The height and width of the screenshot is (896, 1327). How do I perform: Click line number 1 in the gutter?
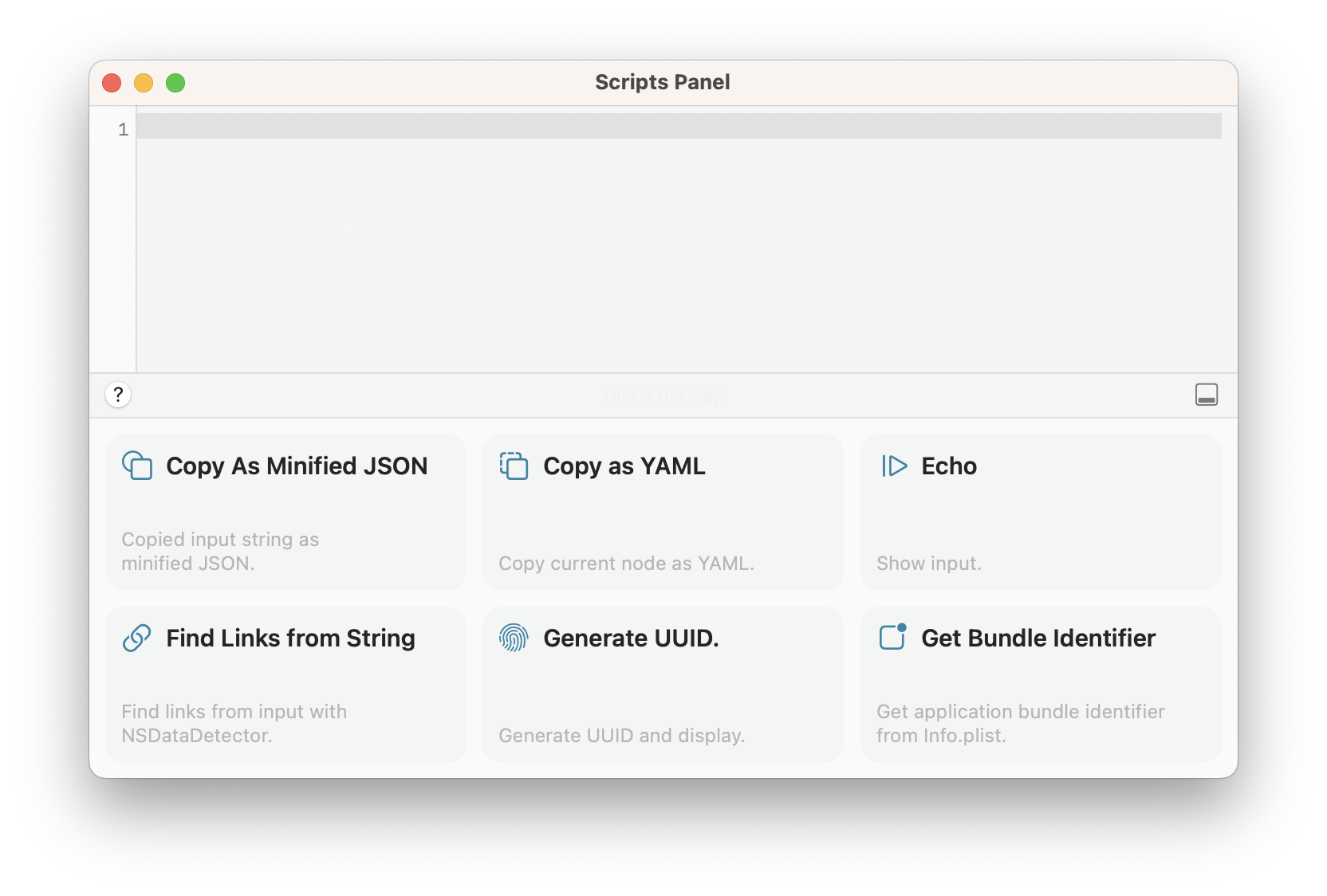point(122,129)
